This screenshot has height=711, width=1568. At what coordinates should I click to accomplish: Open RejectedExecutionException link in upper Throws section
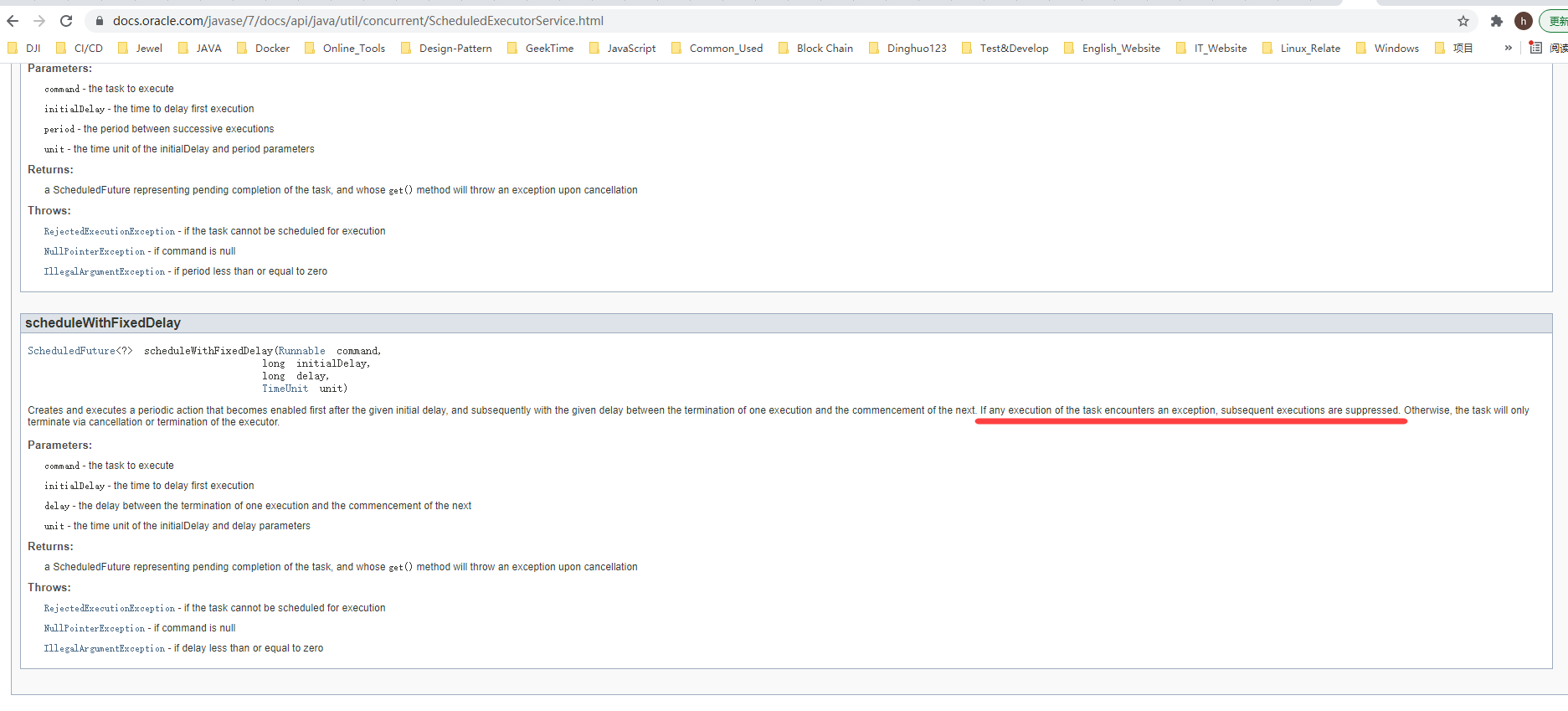pyautogui.click(x=110, y=231)
